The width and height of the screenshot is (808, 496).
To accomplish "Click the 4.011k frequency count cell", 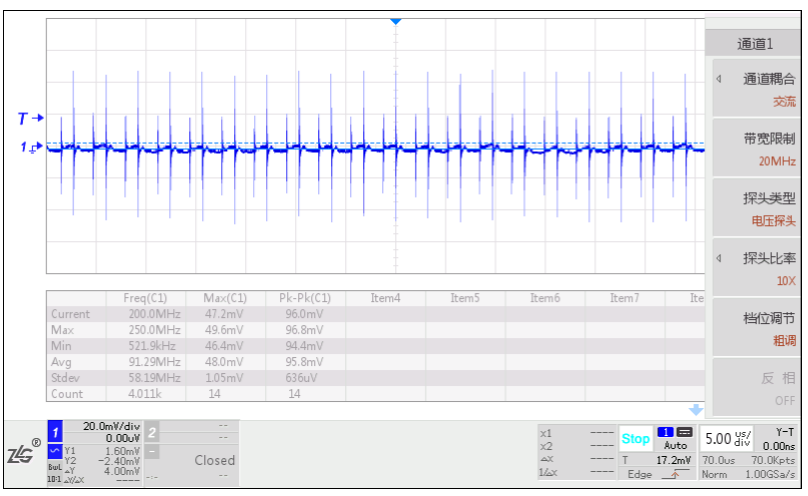I will coord(145,394).
